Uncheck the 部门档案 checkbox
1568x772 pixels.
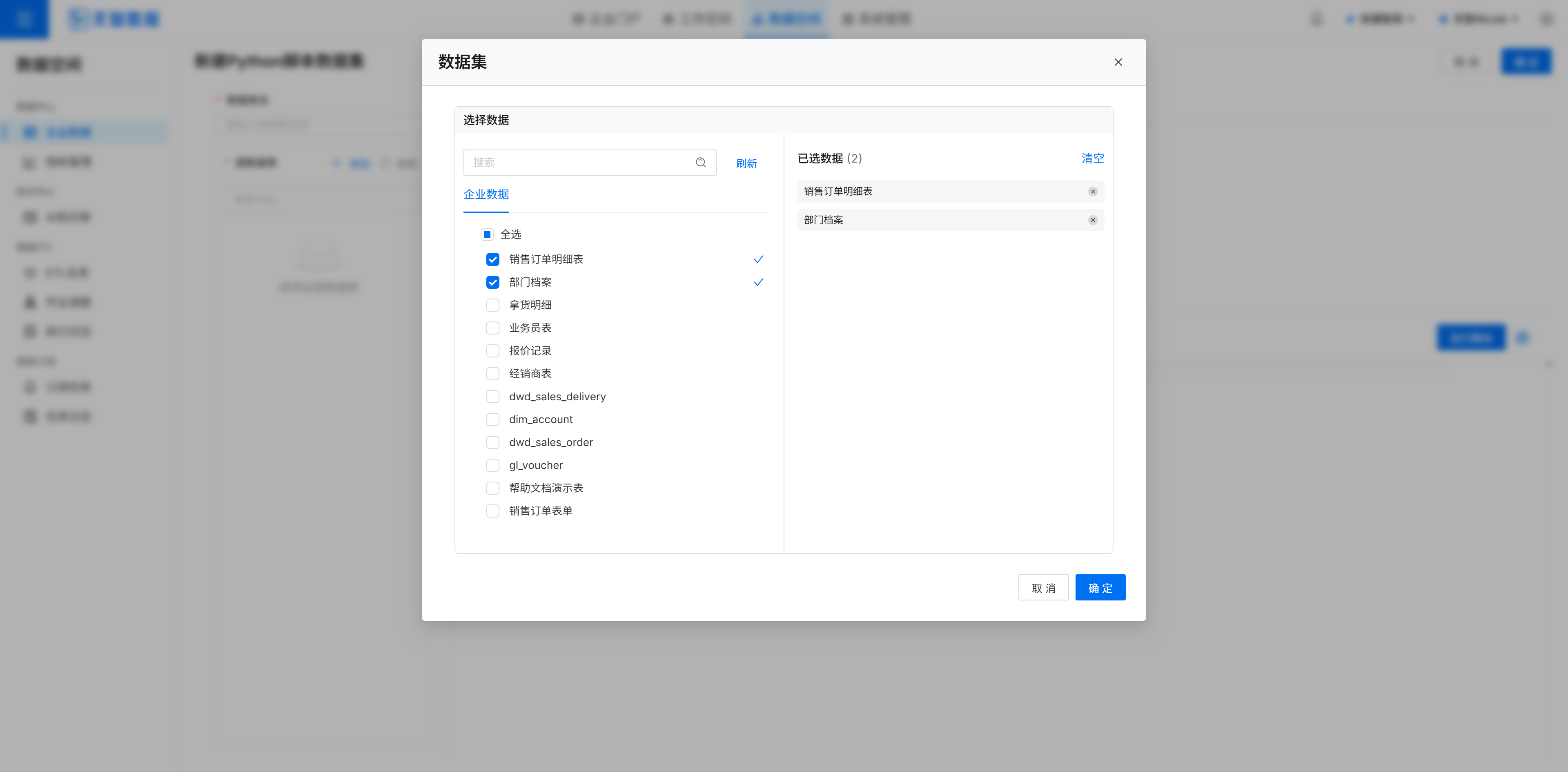(492, 283)
